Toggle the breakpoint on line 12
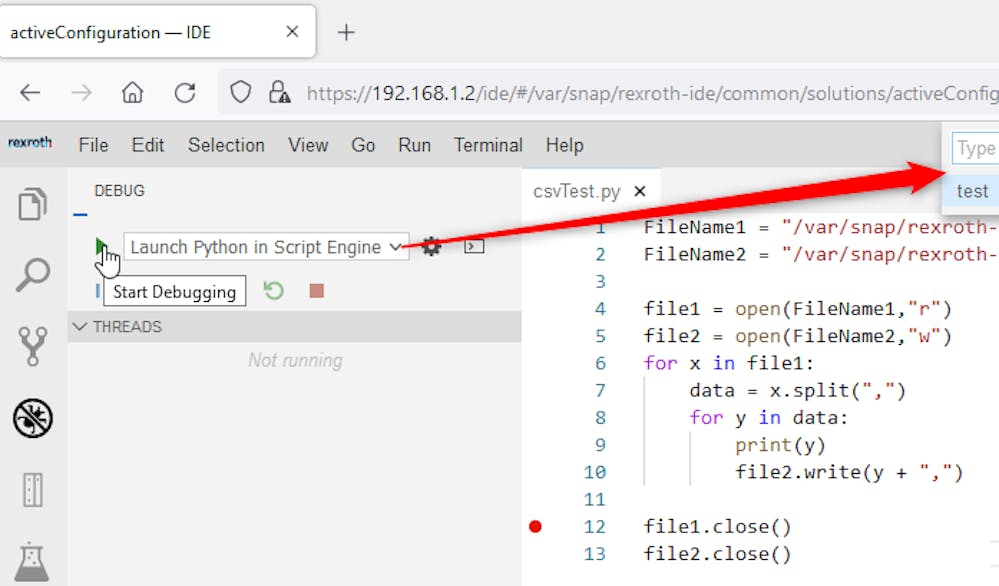The height and width of the screenshot is (586, 999). 535,526
